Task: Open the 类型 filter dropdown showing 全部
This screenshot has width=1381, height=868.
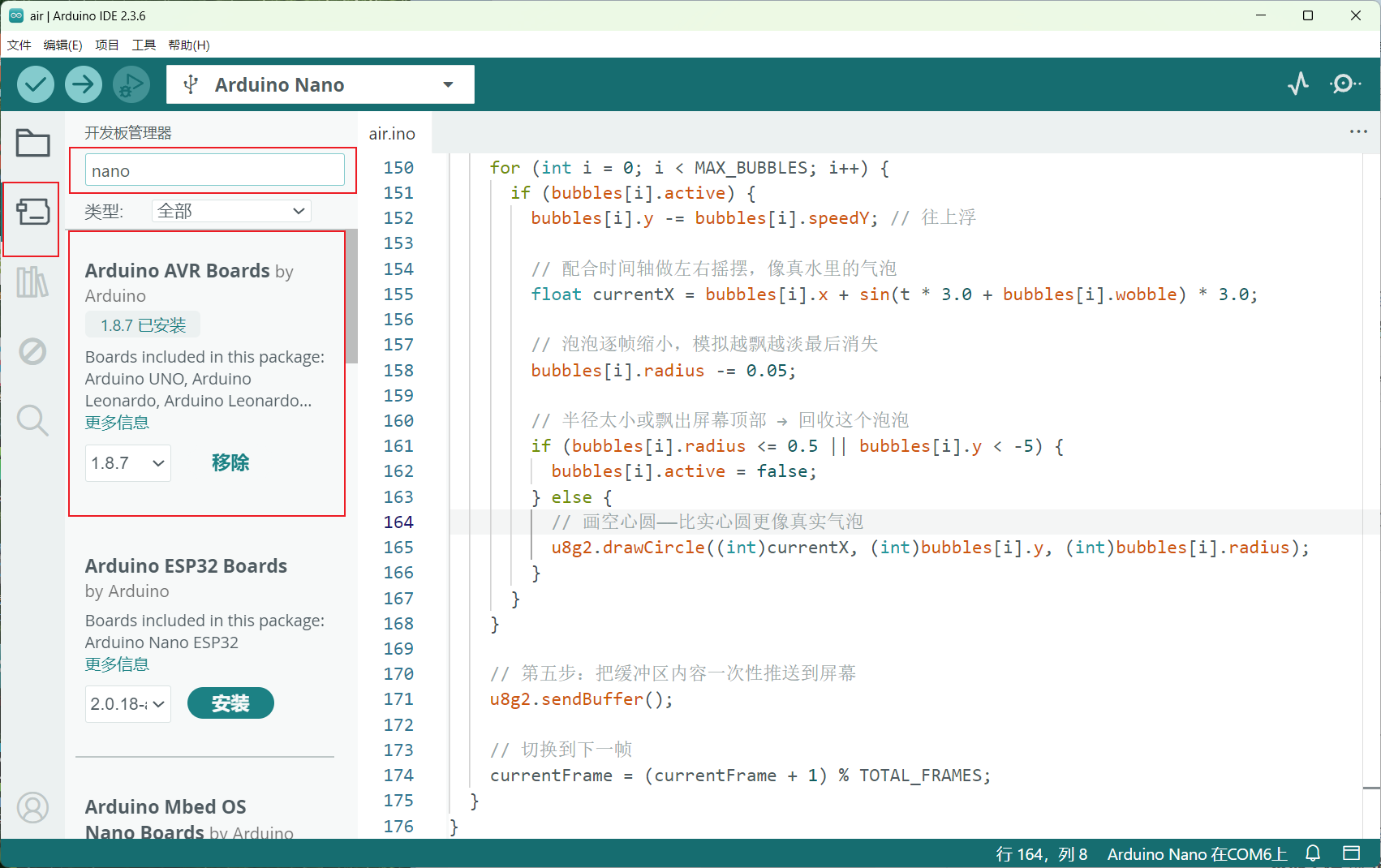Action: coord(231,211)
